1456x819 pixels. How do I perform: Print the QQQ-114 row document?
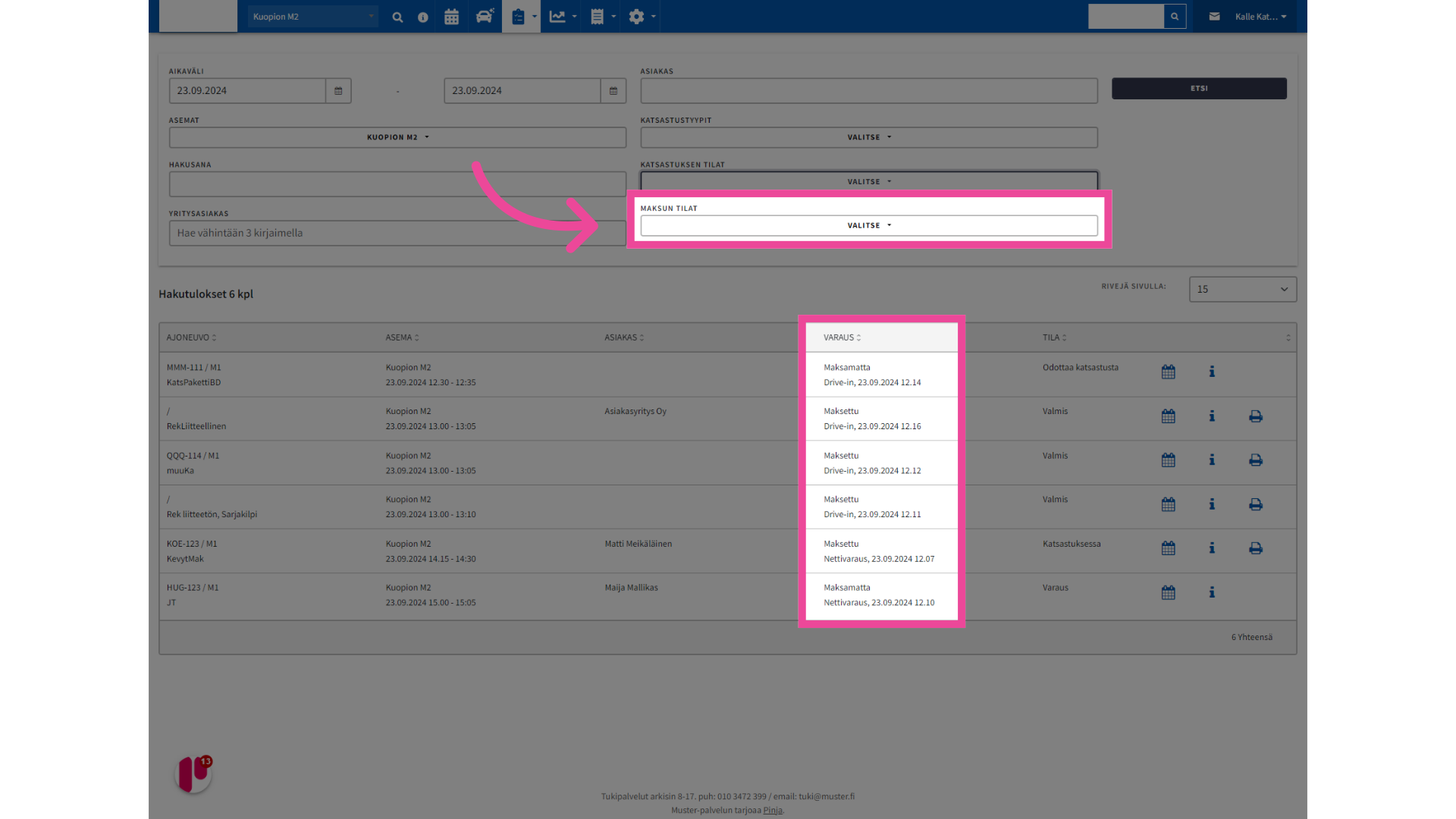pyautogui.click(x=1256, y=460)
